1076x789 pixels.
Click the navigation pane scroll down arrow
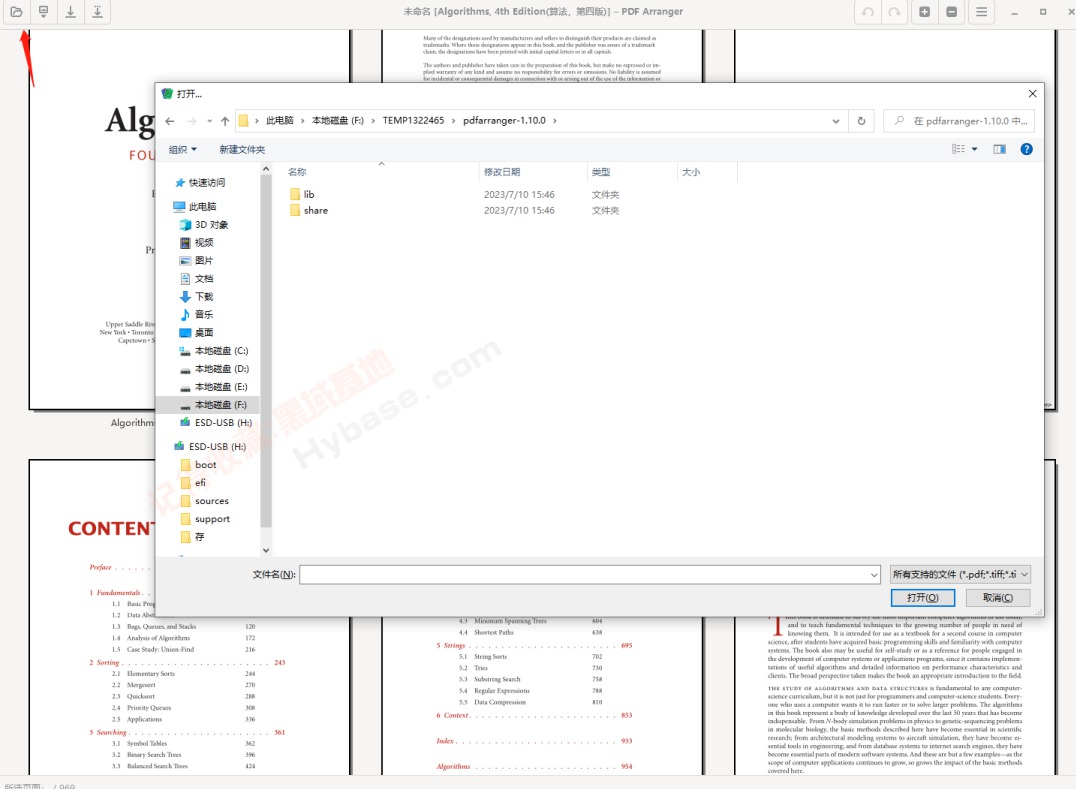pyautogui.click(x=266, y=550)
